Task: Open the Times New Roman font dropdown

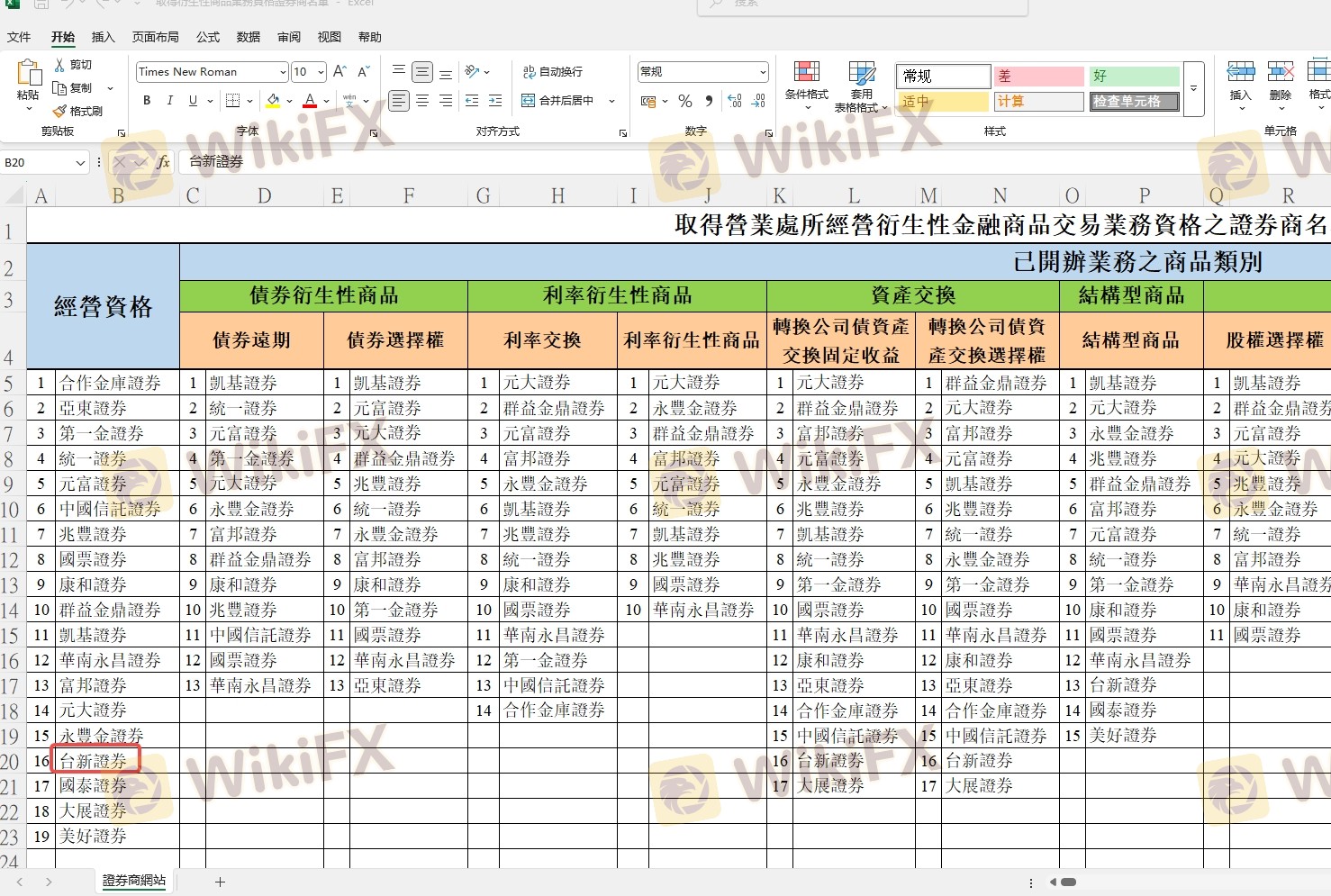Action: (x=283, y=72)
